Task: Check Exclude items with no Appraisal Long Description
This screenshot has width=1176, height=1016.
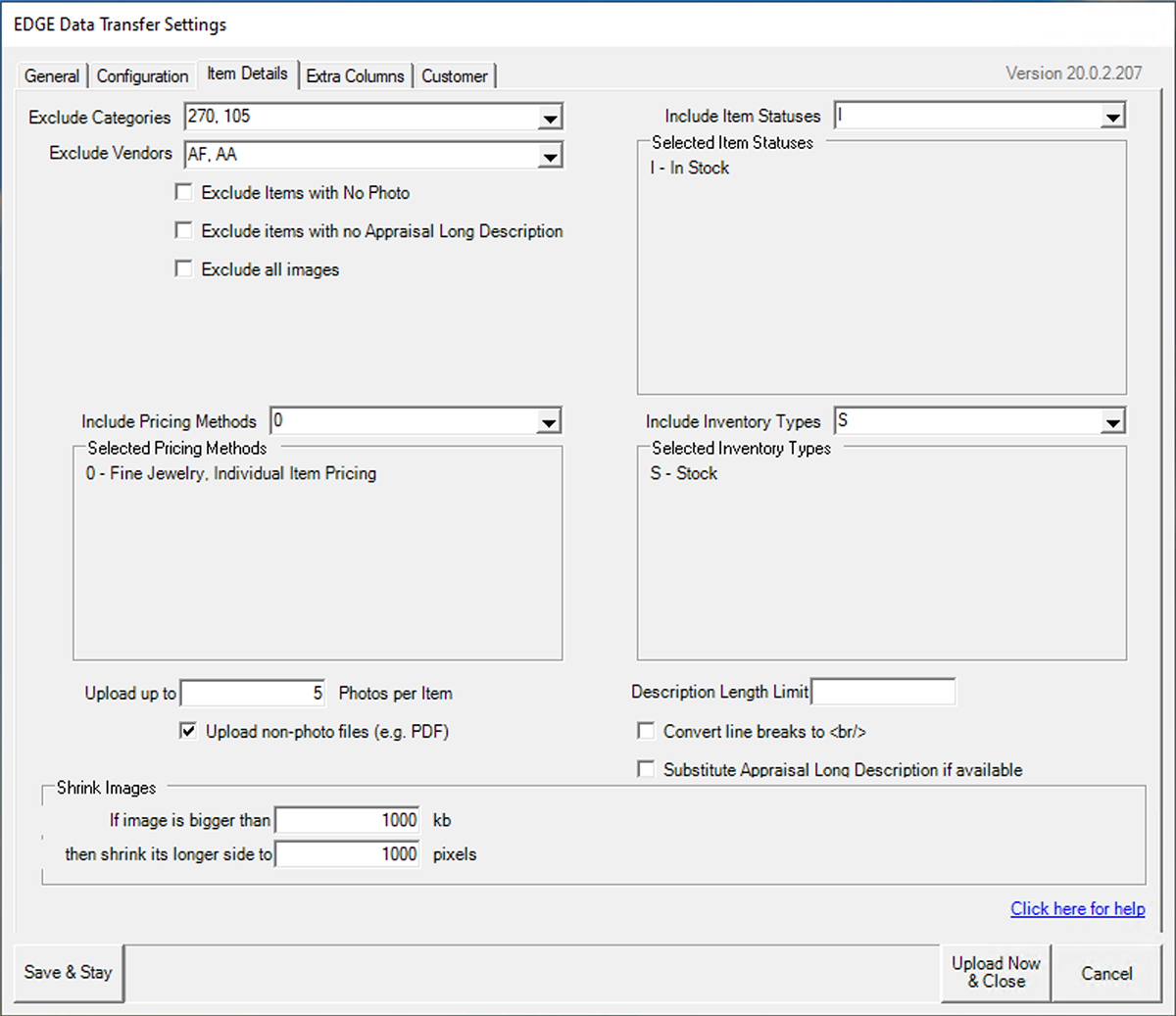Action: click(183, 231)
